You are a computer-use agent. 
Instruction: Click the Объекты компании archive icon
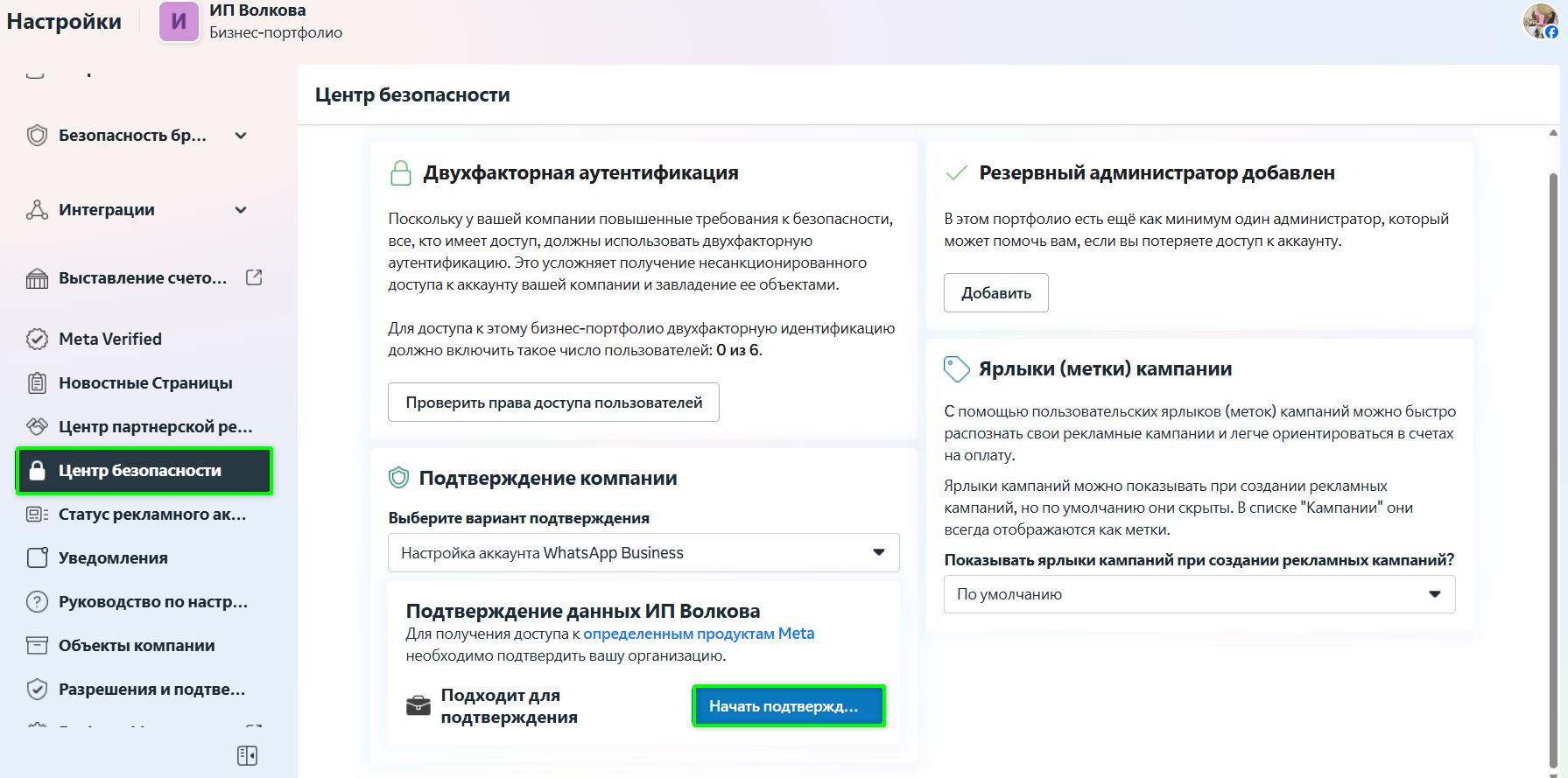coord(37,645)
